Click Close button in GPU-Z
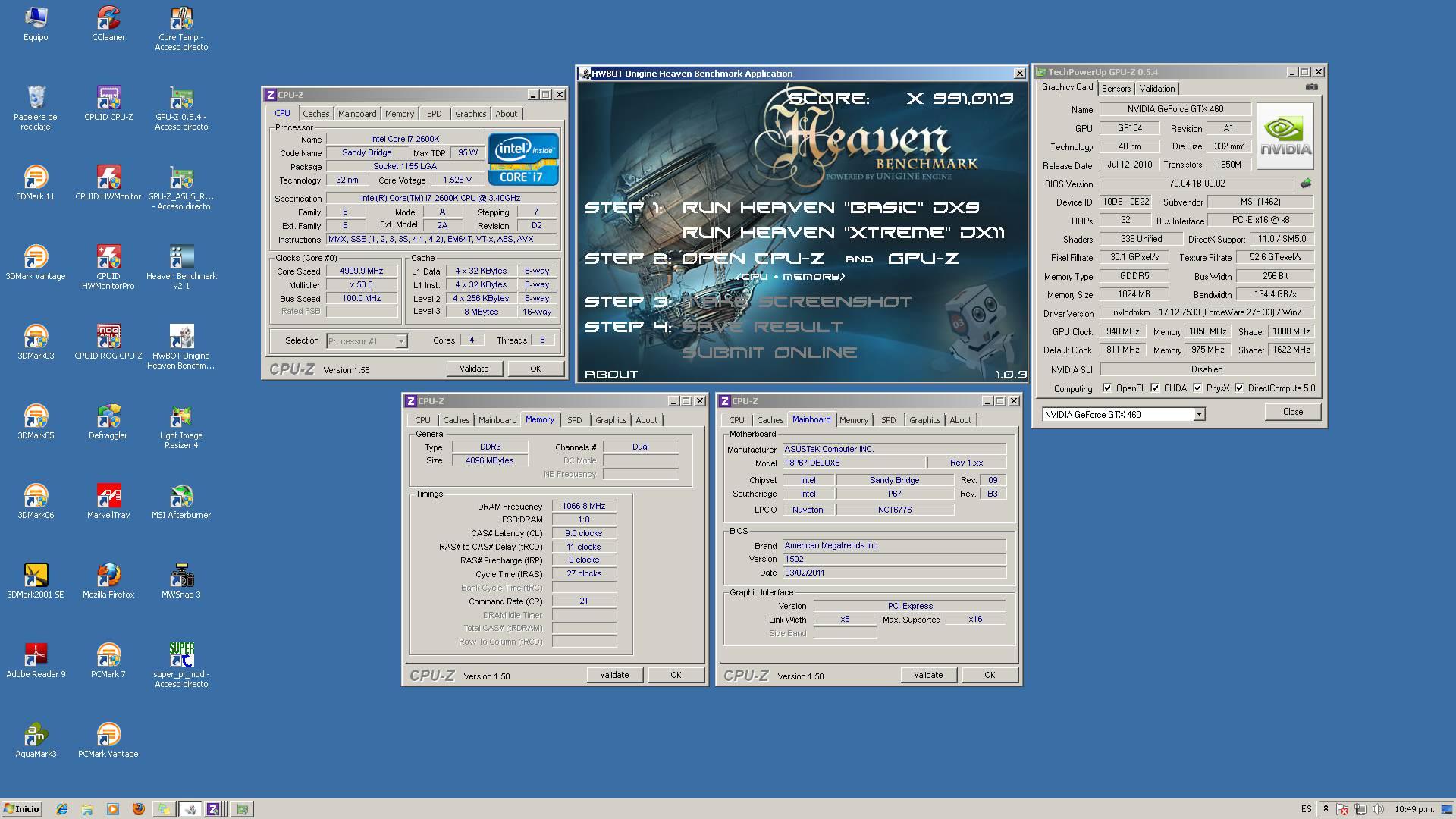This screenshot has height=819, width=1456. click(1293, 412)
